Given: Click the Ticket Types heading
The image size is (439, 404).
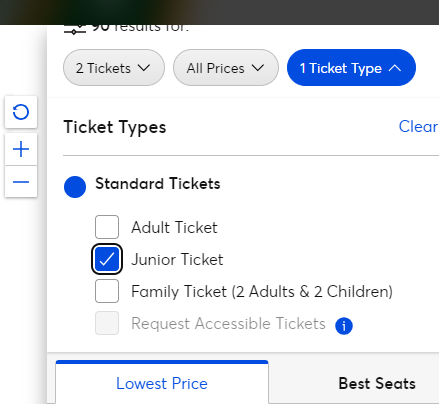Looking at the screenshot, I should pyautogui.click(x=115, y=127).
